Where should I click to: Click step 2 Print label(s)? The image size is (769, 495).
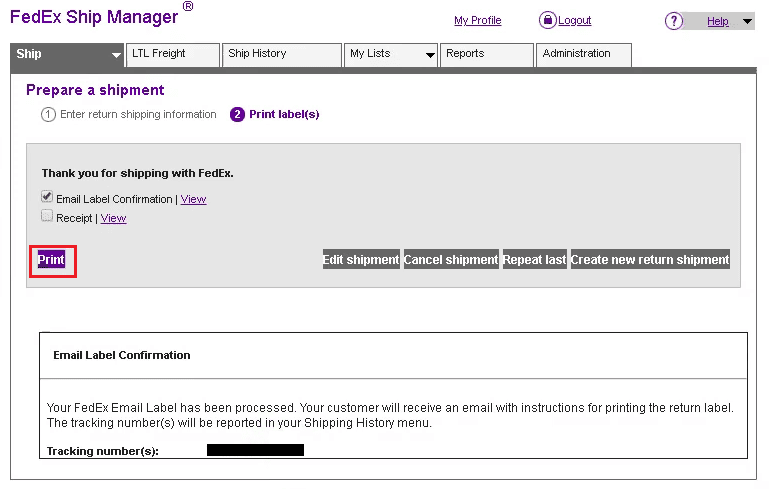pyautogui.click(x=275, y=114)
